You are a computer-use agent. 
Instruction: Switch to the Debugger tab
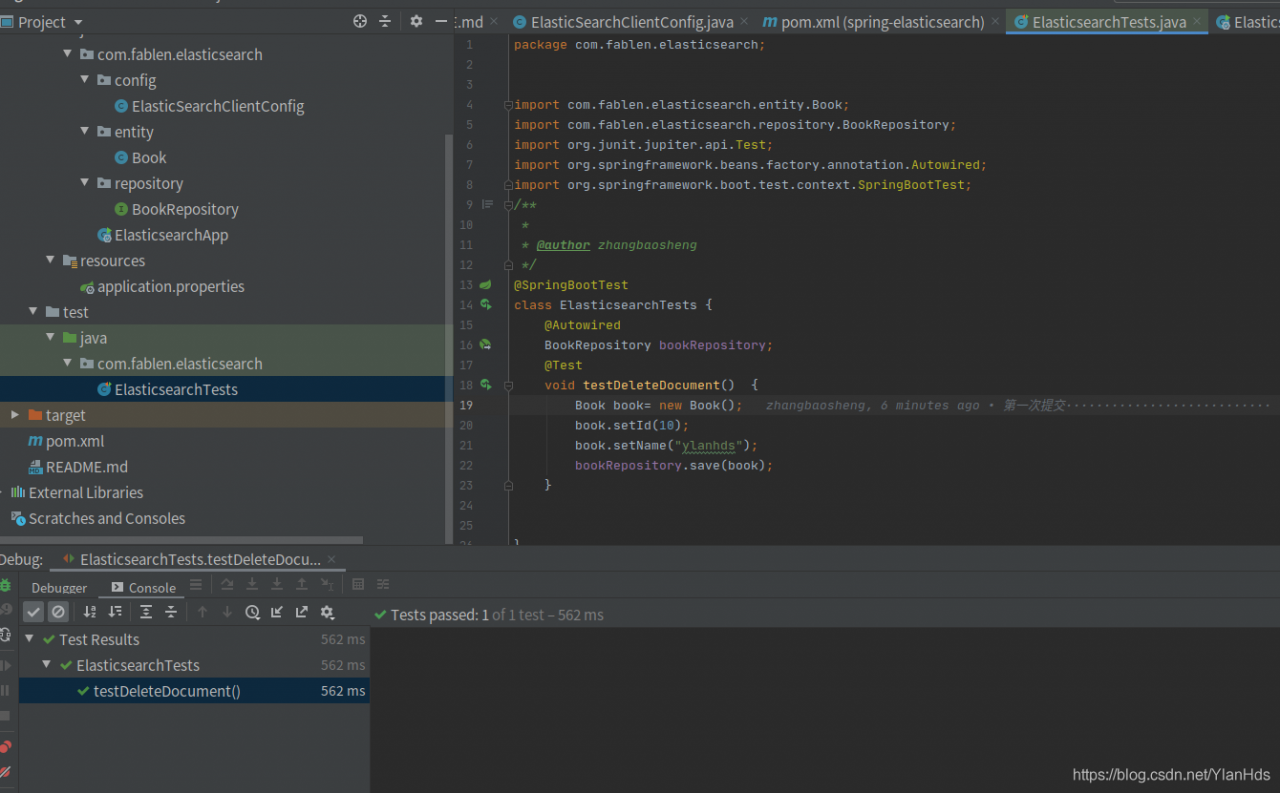[x=59, y=588]
